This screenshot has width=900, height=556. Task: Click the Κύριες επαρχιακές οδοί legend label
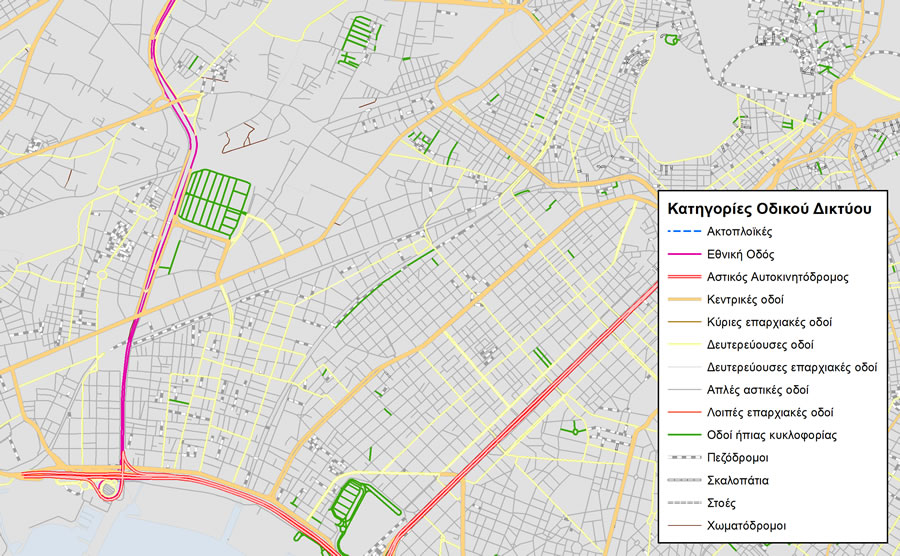coord(770,322)
